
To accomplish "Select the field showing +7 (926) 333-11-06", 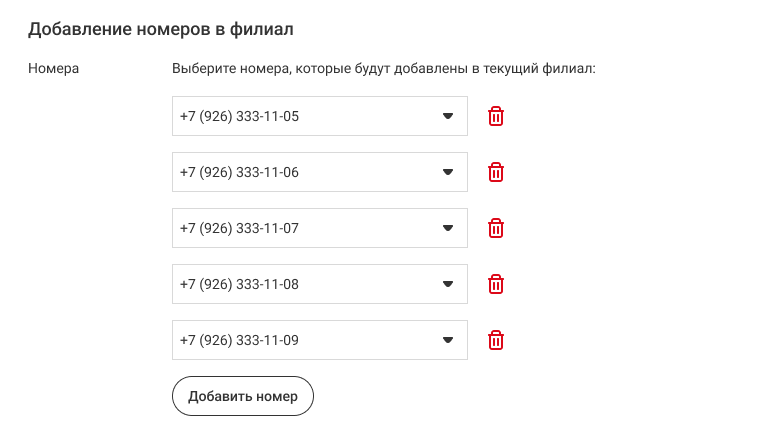I will click(x=240, y=172).
